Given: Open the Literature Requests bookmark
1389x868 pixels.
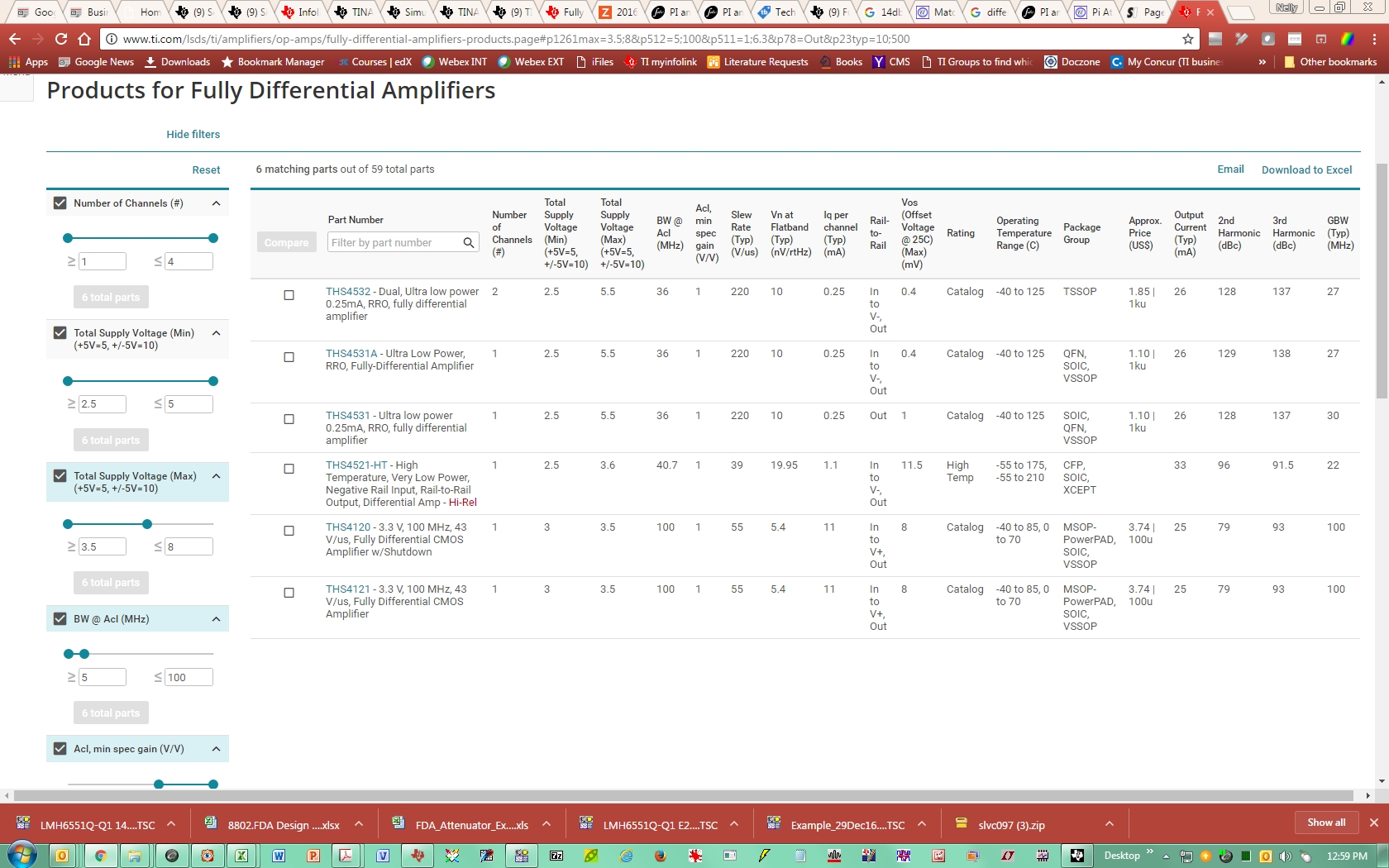Looking at the screenshot, I should (x=757, y=62).
